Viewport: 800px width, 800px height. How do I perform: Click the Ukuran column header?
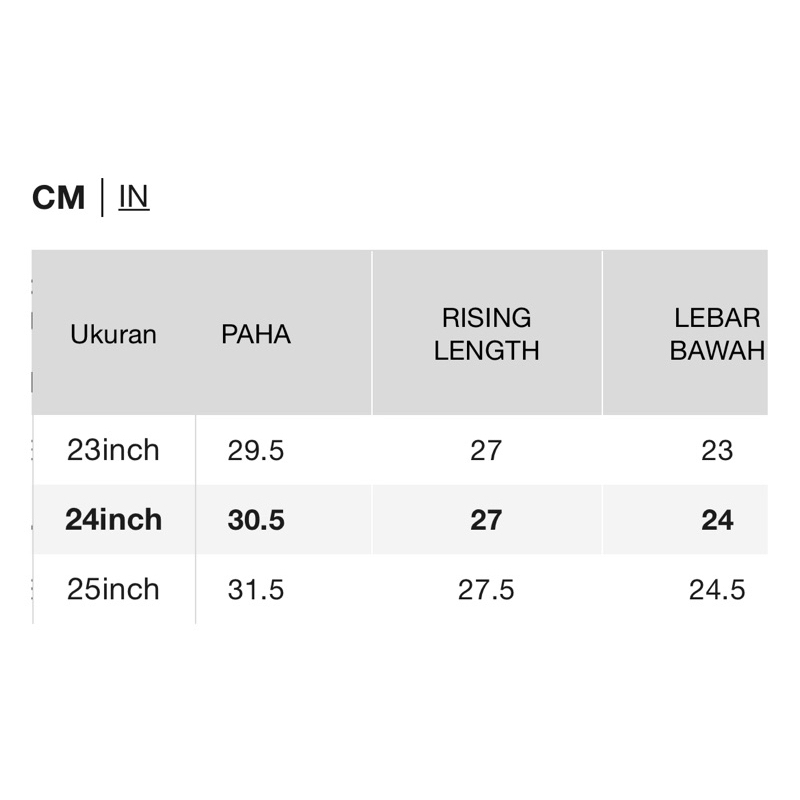(x=113, y=334)
